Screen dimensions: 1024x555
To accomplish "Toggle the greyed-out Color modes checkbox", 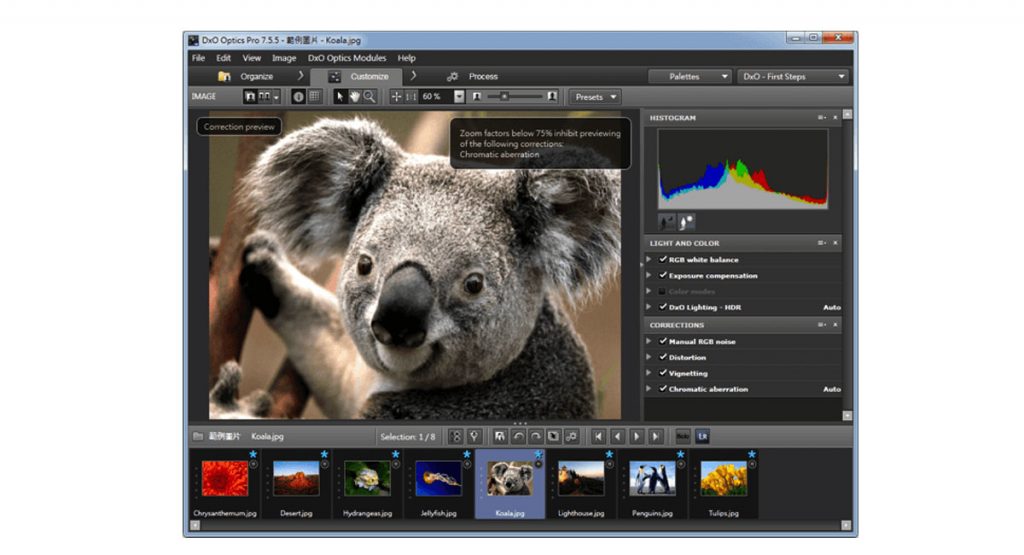I will (663, 291).
